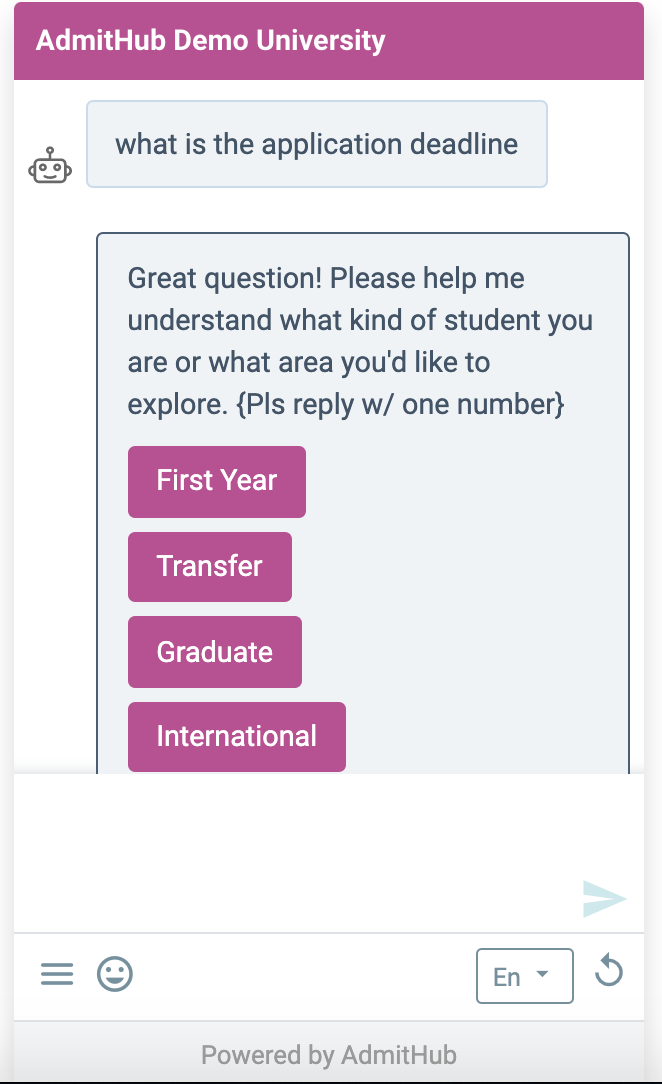Click the empty pink header area beside the title
This screenshot has width=662, height=1084.
click(x=515, y=40)
